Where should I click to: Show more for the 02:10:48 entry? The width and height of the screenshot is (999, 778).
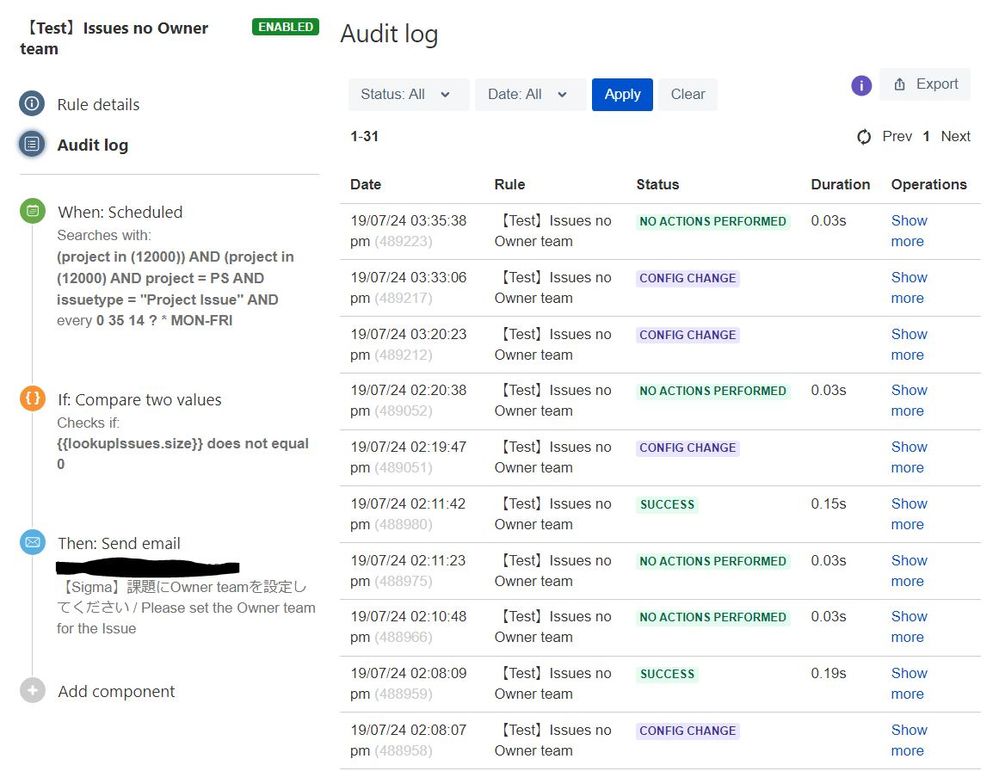(x=909, y=626)
